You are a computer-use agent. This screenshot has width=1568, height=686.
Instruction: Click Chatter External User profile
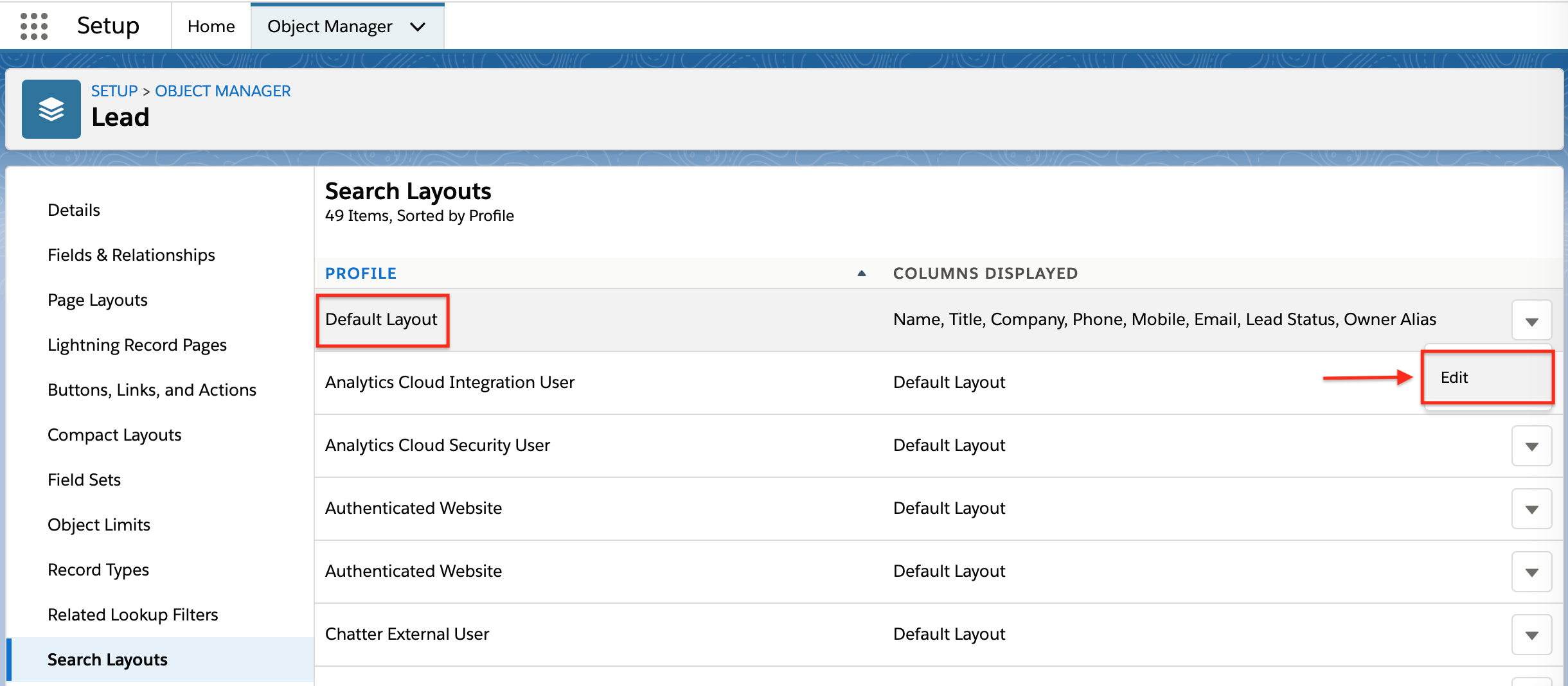pos(407,635)
